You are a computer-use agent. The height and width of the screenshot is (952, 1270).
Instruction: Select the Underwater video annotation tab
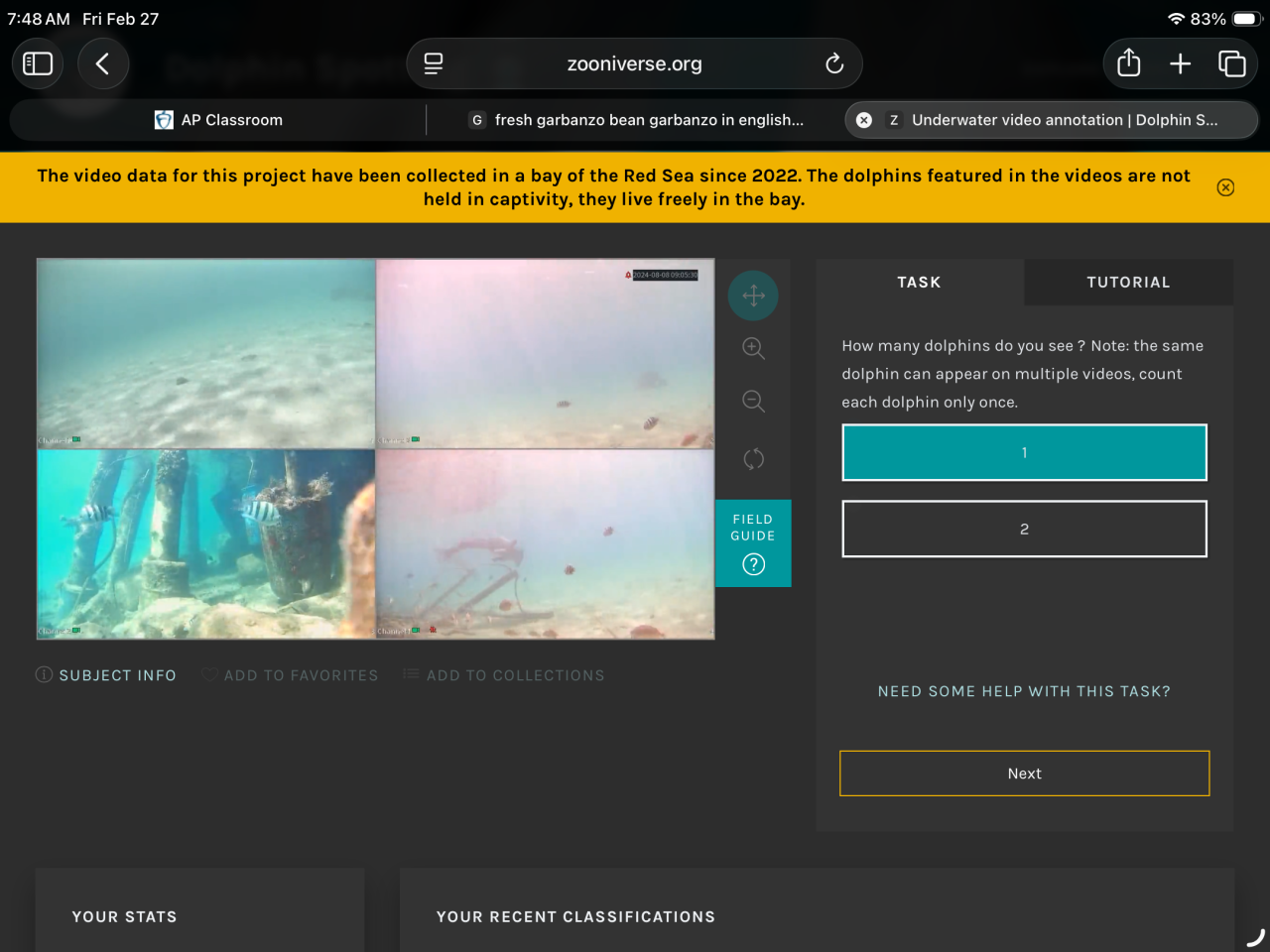pyautogui.click(x=1052, y=120)
